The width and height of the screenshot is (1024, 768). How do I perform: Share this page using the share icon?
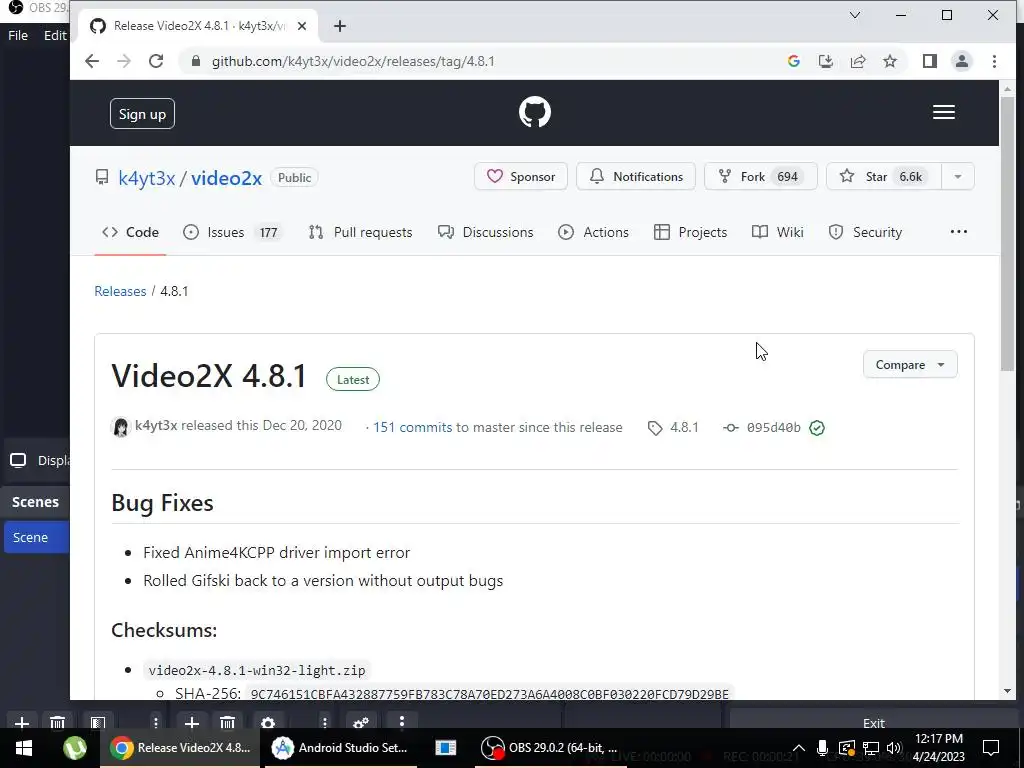pos(857,61)
